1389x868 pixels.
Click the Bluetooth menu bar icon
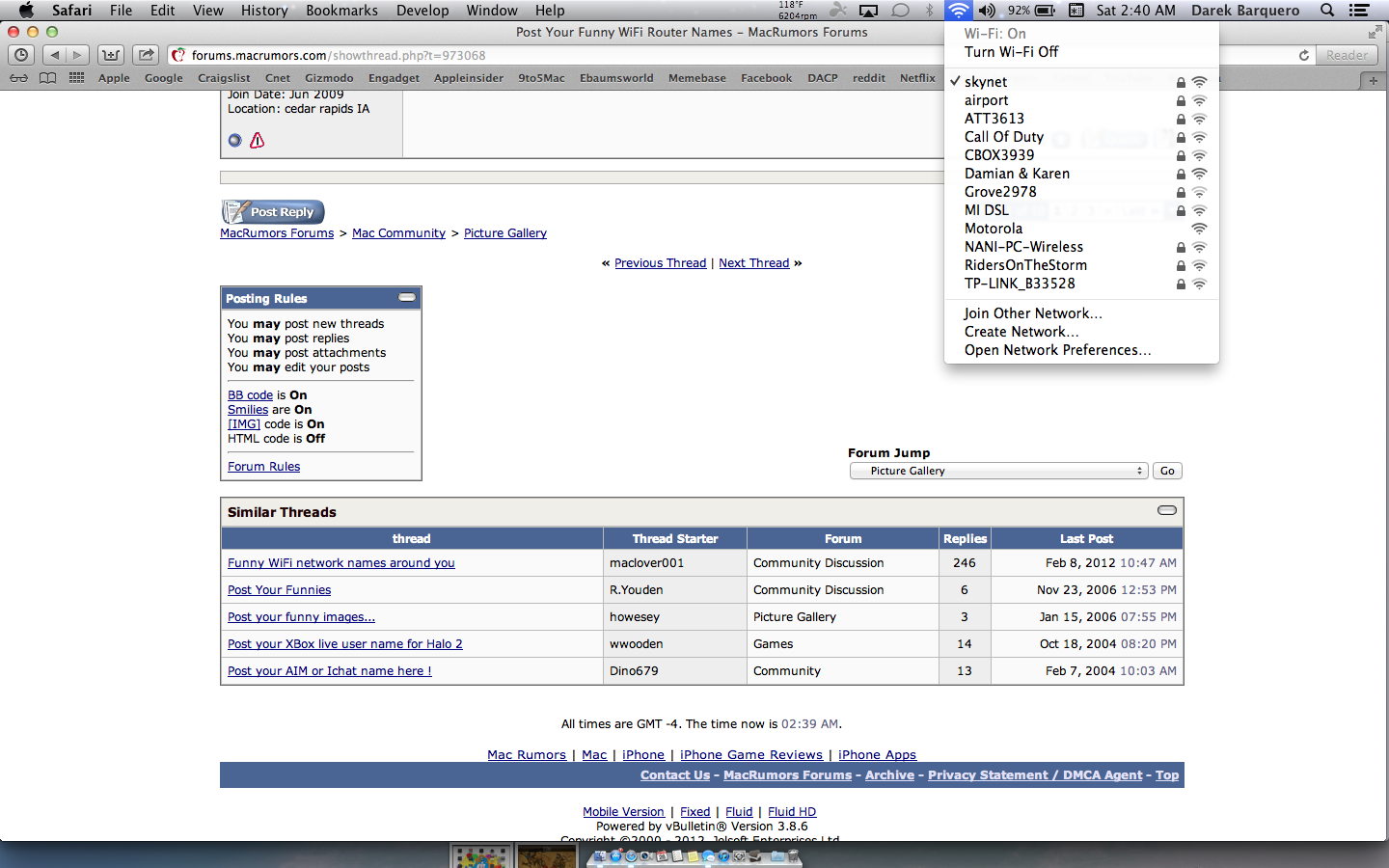930,11
